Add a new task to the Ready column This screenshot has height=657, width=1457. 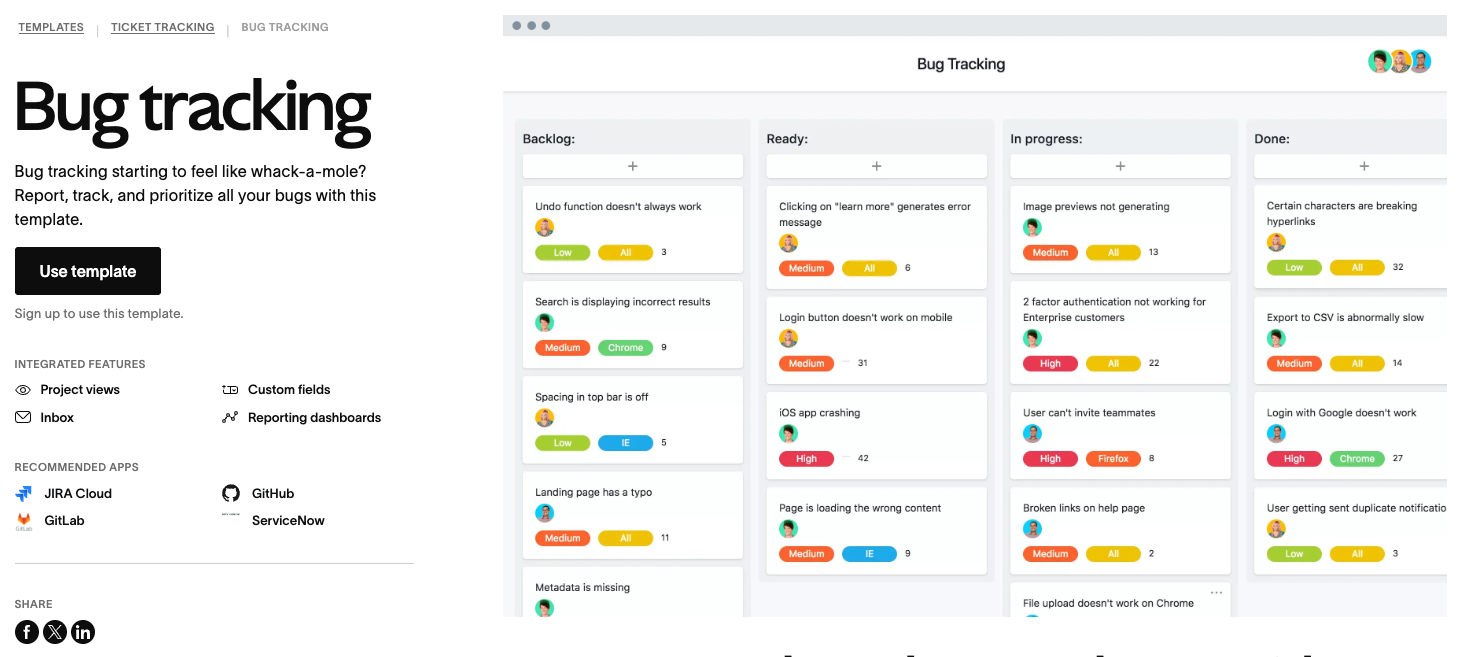(876, 165)
